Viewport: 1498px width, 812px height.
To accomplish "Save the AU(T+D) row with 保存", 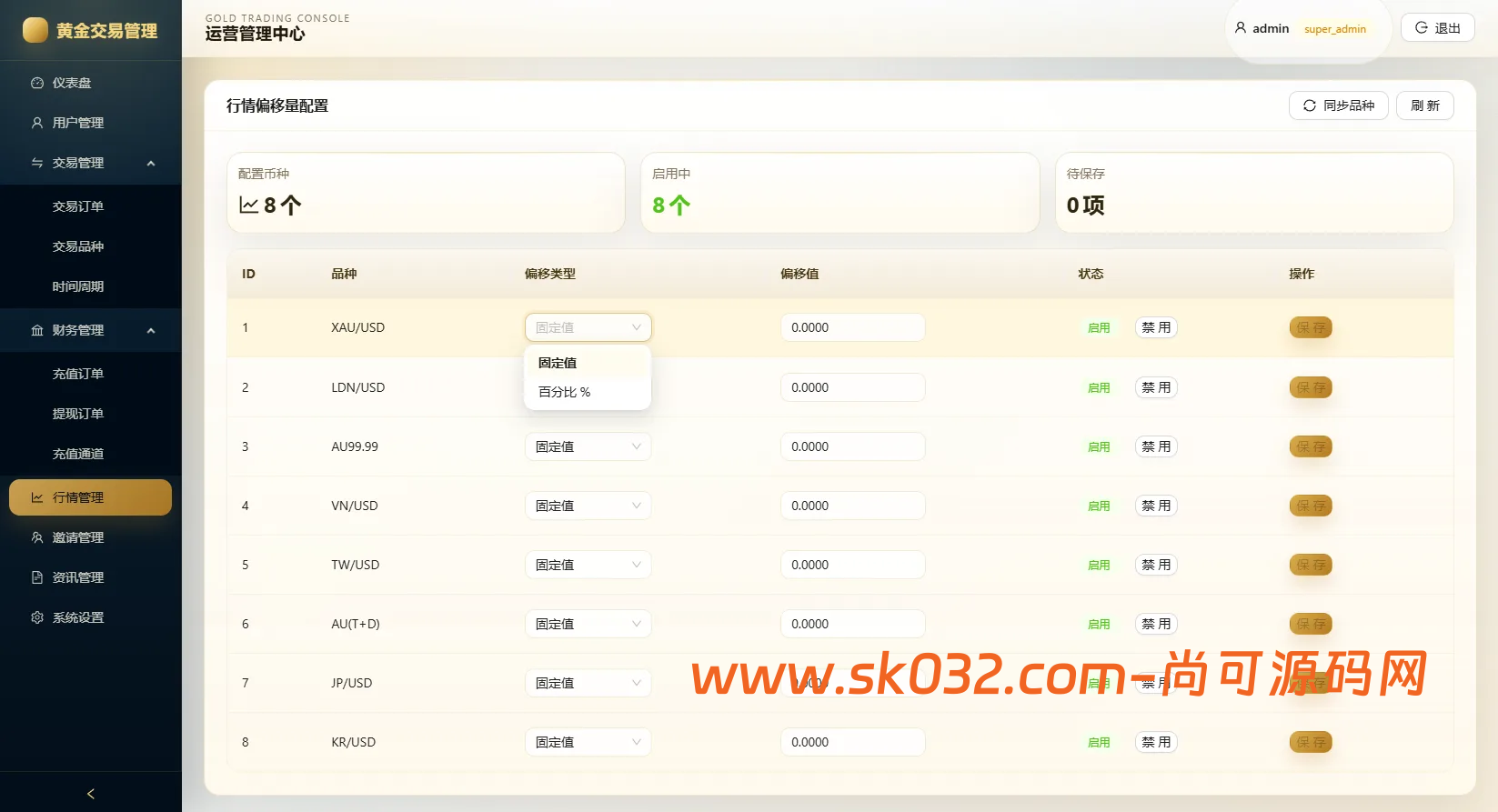I will tap(1311, 624).
